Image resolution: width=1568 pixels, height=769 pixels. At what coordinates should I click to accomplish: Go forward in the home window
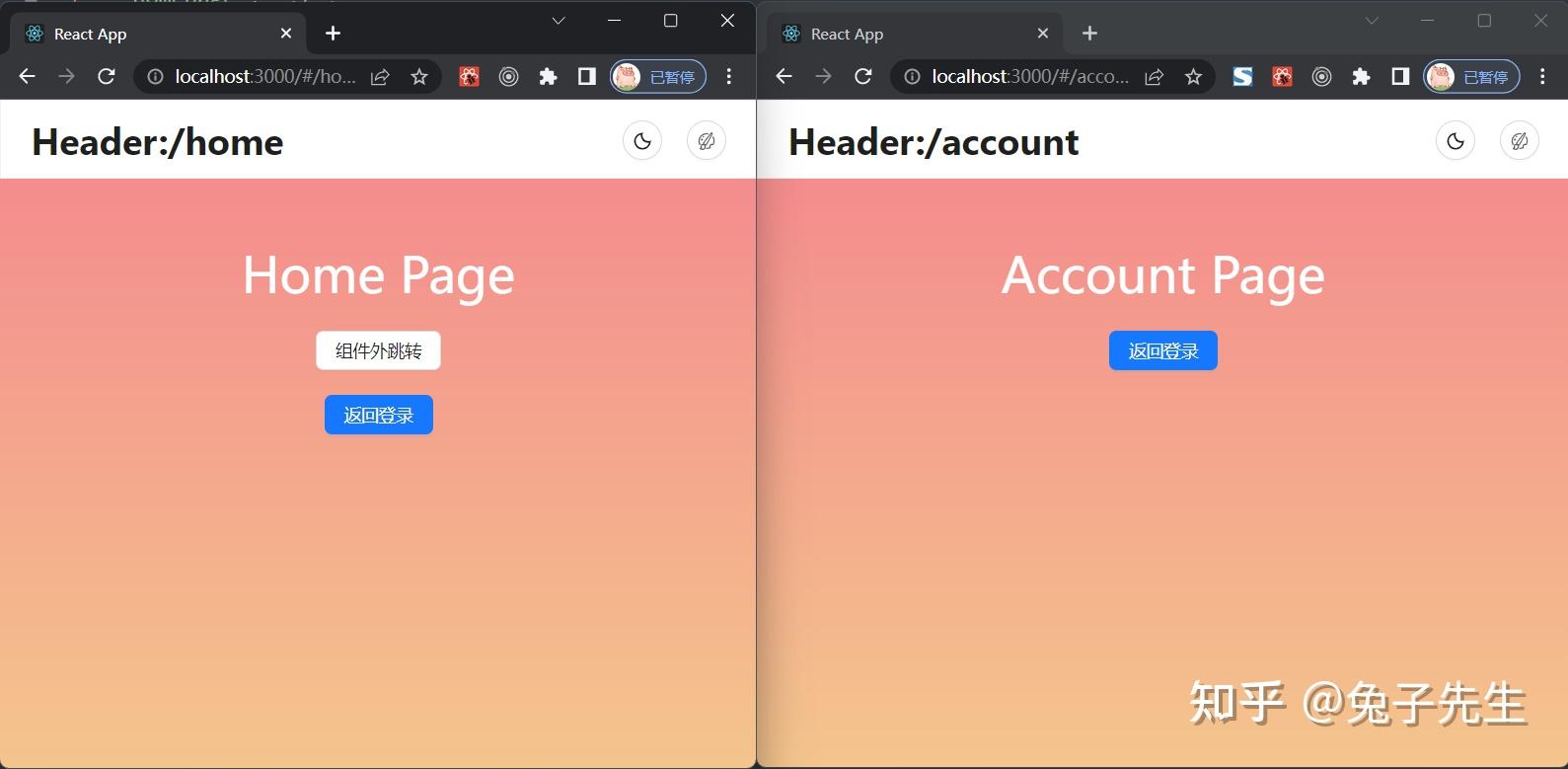[x=66, y=76]
